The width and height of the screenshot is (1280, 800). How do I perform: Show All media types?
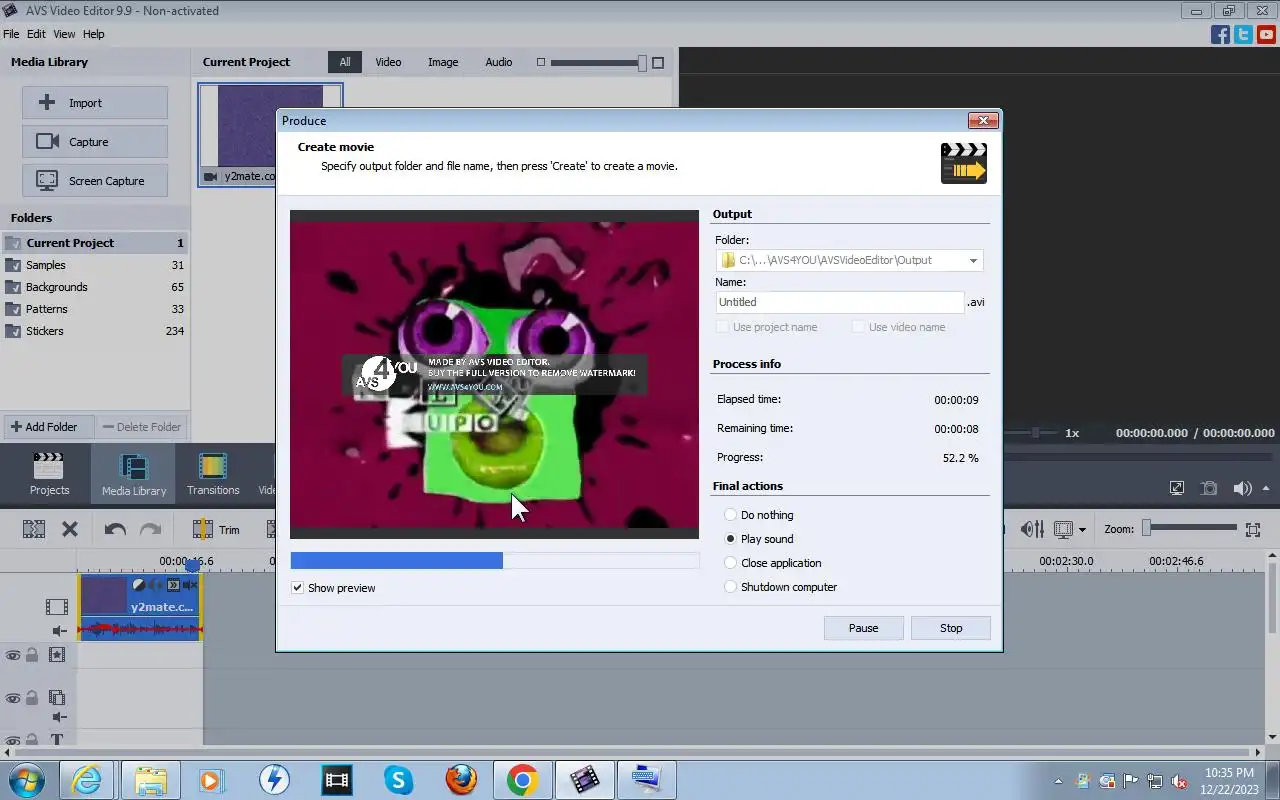[x=345, y=62]
